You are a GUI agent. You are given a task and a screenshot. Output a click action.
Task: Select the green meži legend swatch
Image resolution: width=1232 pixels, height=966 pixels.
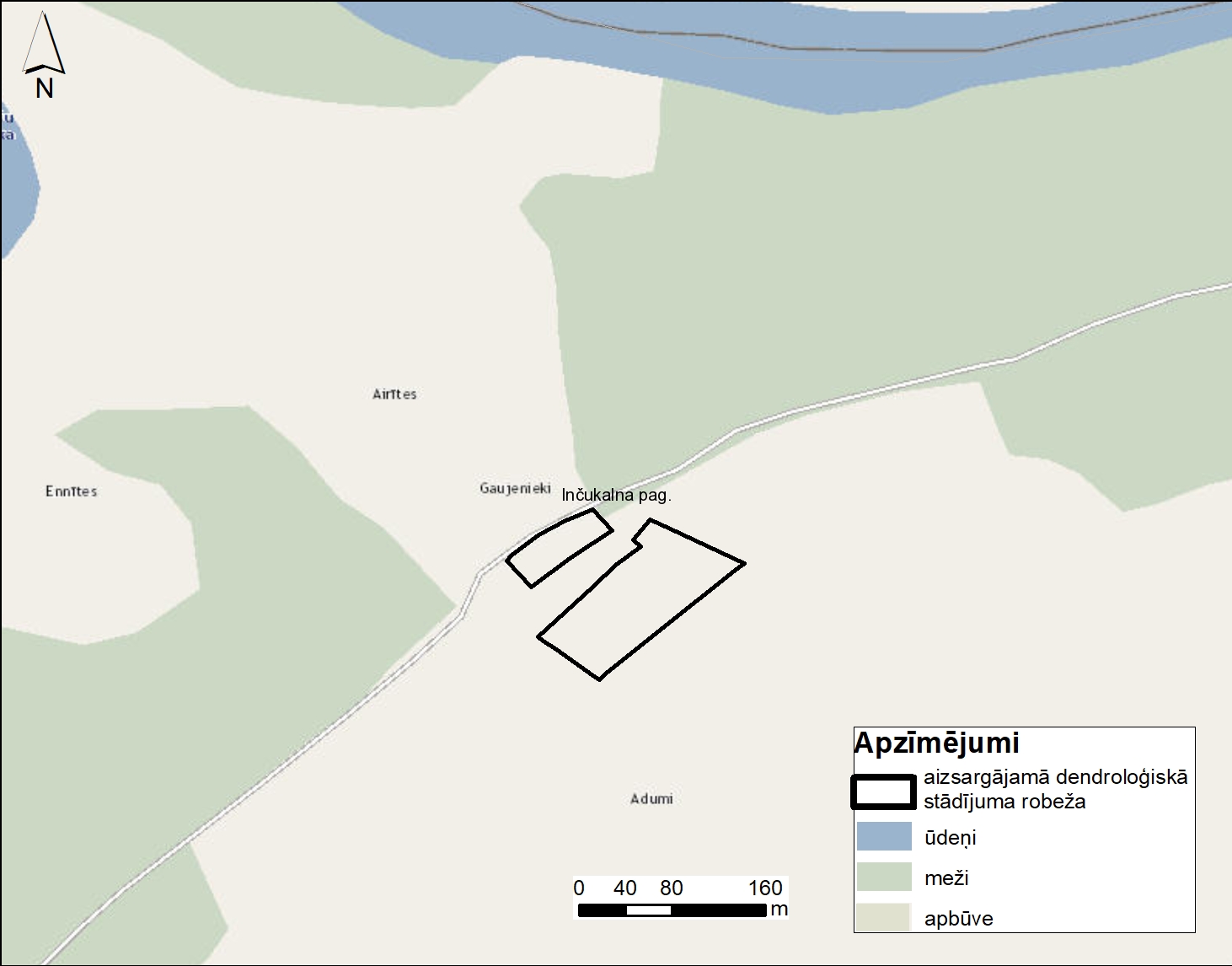[x=884, y=877]
